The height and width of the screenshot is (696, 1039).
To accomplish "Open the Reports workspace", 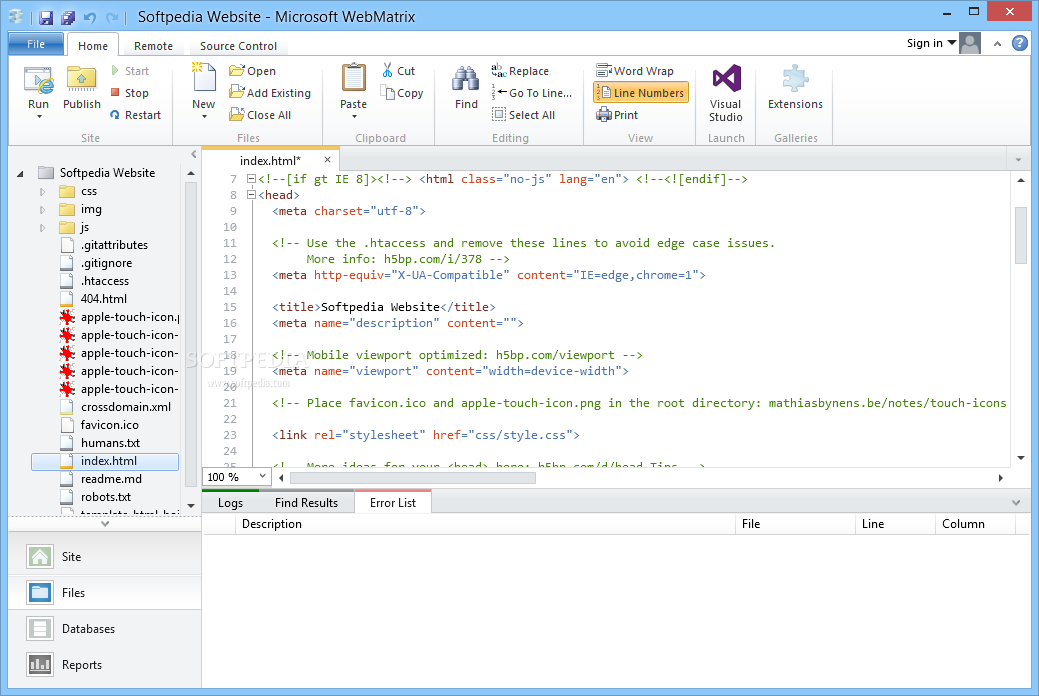I will click(105, 664).
